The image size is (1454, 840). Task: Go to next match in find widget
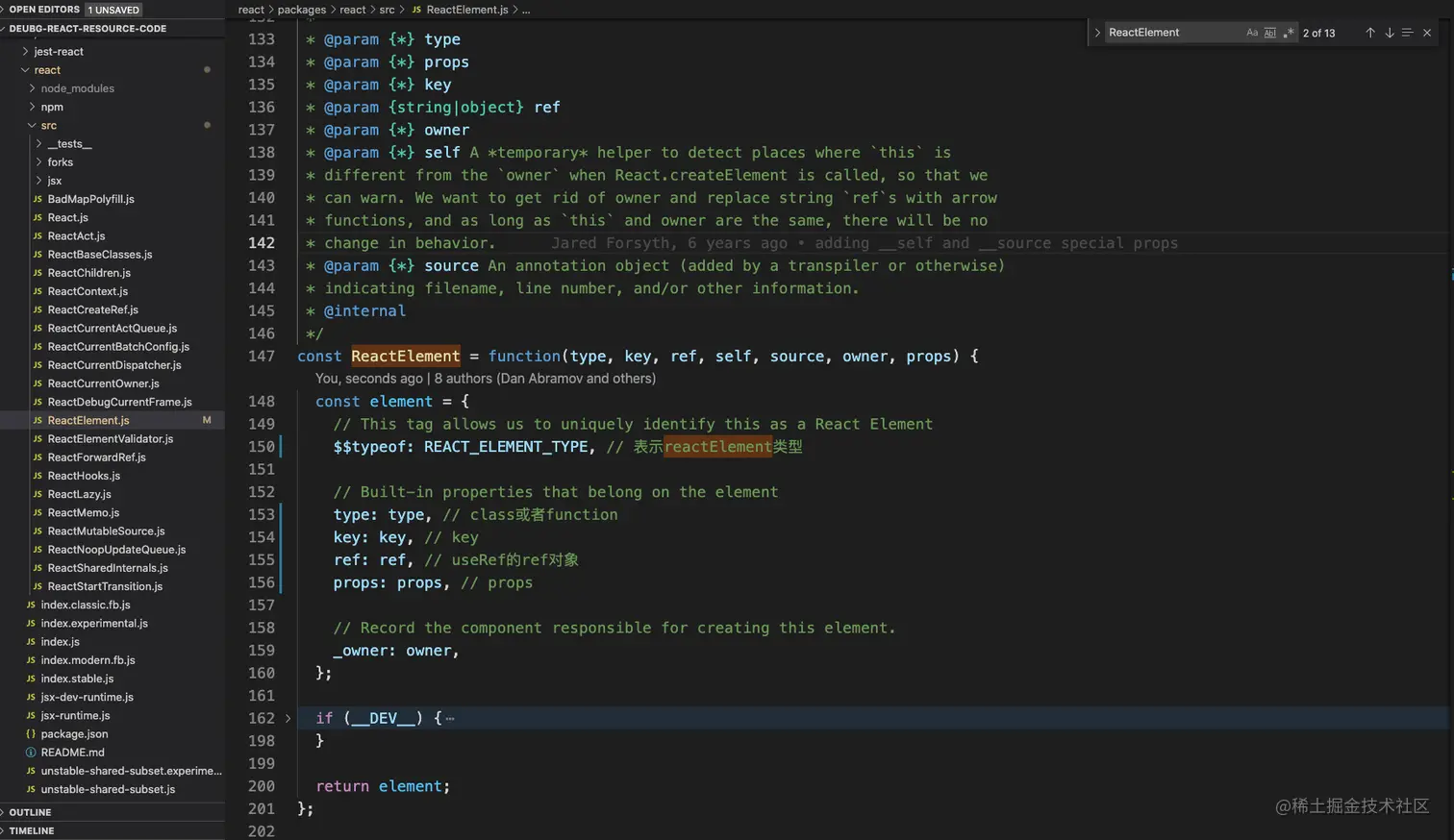click(1389, 33)
